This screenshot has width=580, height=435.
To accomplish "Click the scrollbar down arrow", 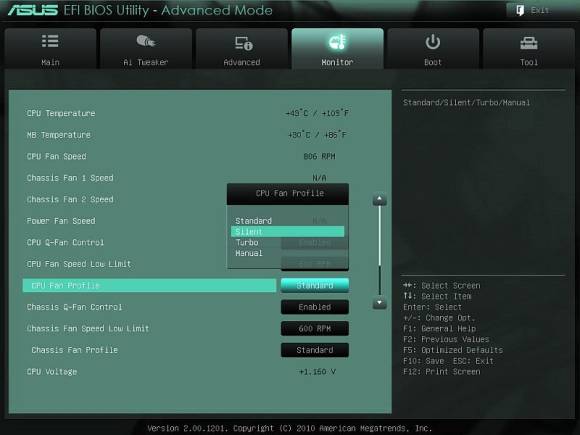I will 380,303.
